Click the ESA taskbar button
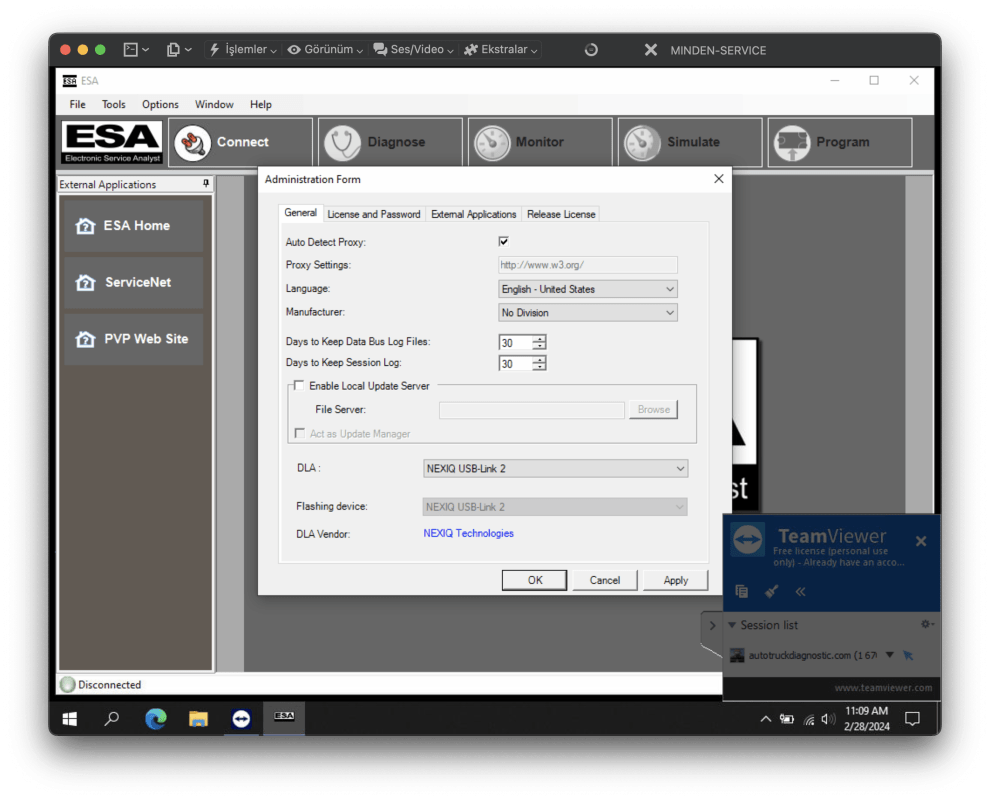990x800 pixels. tap(284, 717)
